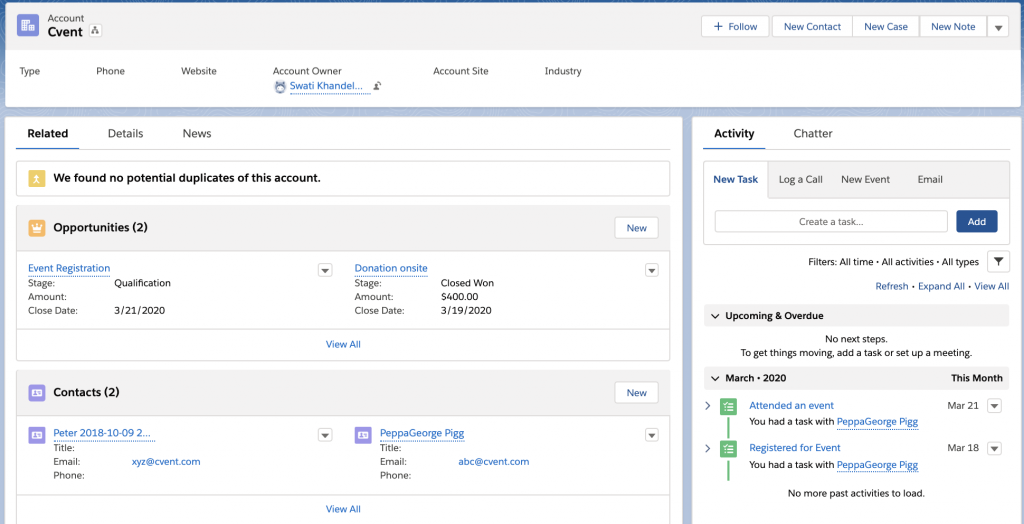Click the Contacts card icon
Screen dimensions: 1024x524
click(37, 393)
